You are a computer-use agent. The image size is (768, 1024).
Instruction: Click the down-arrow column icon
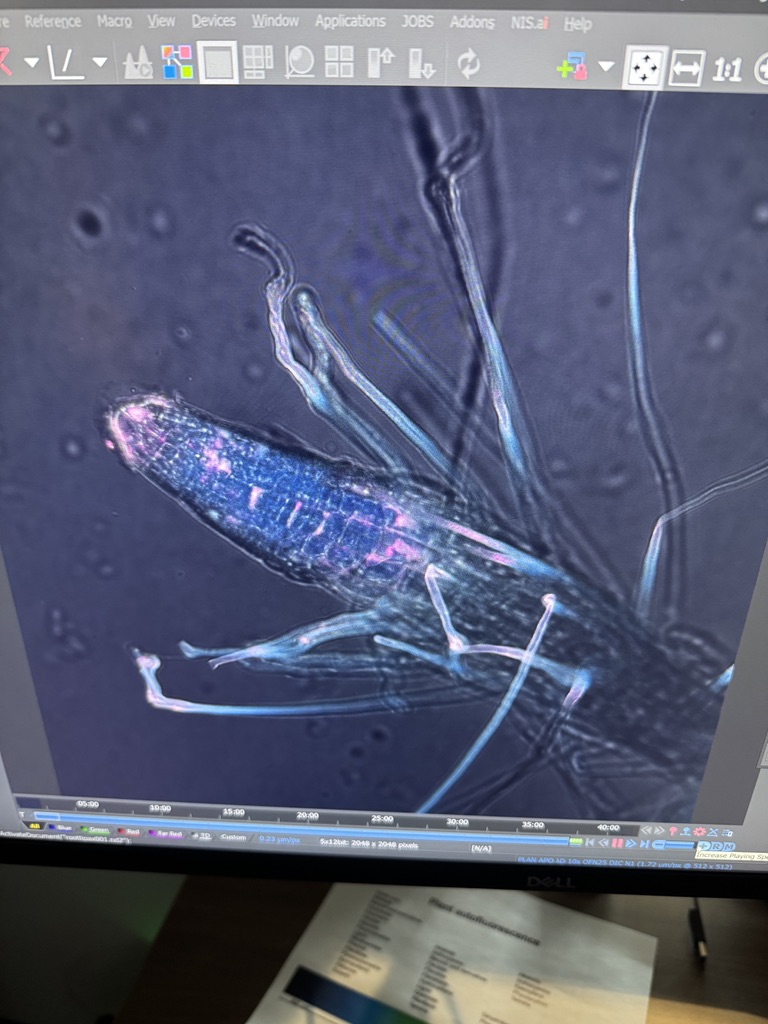[x=421, y=65]
